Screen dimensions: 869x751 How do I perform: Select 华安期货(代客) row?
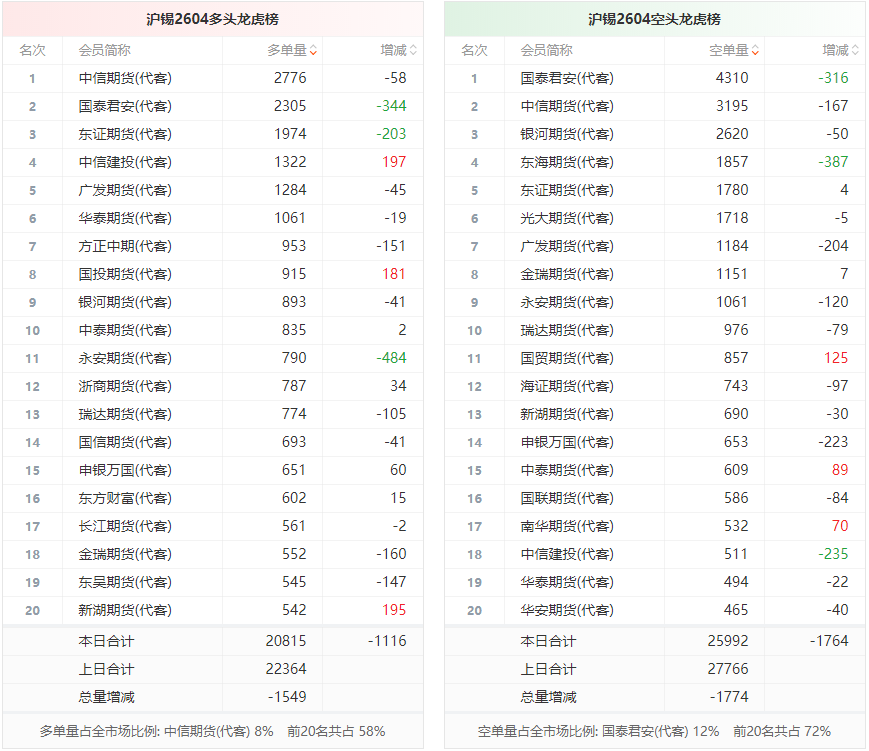(655, 610)
